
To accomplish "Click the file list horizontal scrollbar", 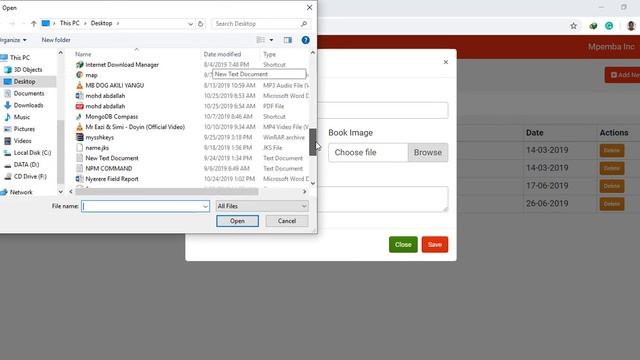I will (x=167, y=191).
